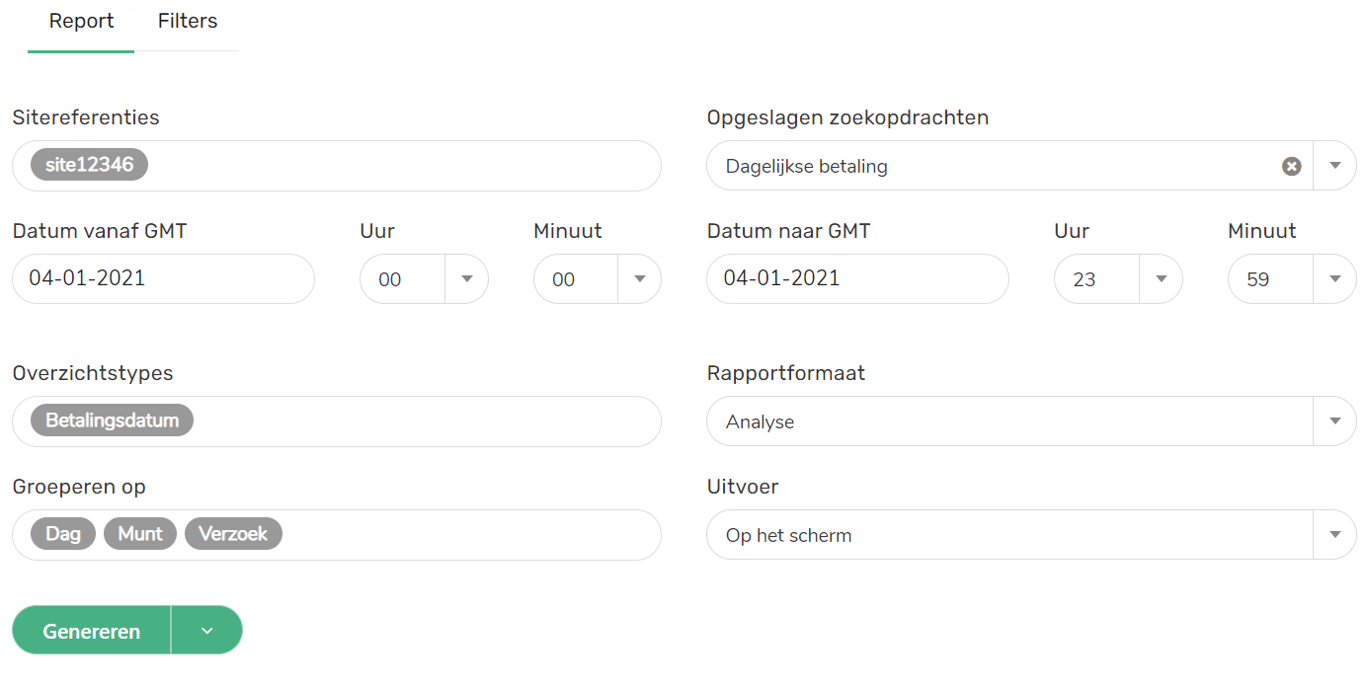The height and width of the screenshot is (688, 1366).
Task: Click the Genereren button
Action: pyautogui.click(x=91, y=631)
